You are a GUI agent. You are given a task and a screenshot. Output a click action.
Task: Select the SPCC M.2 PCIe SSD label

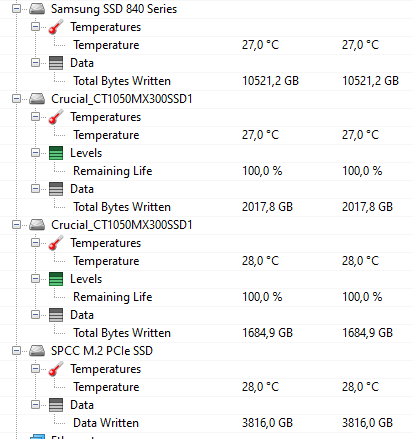pos(102,351)
